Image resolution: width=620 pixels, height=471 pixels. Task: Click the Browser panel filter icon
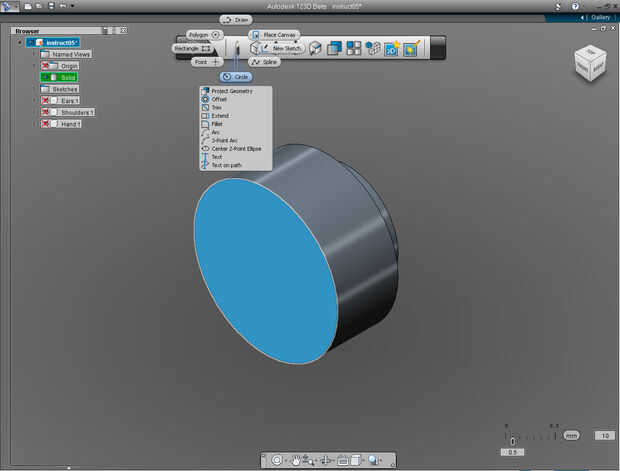point(105,30)
